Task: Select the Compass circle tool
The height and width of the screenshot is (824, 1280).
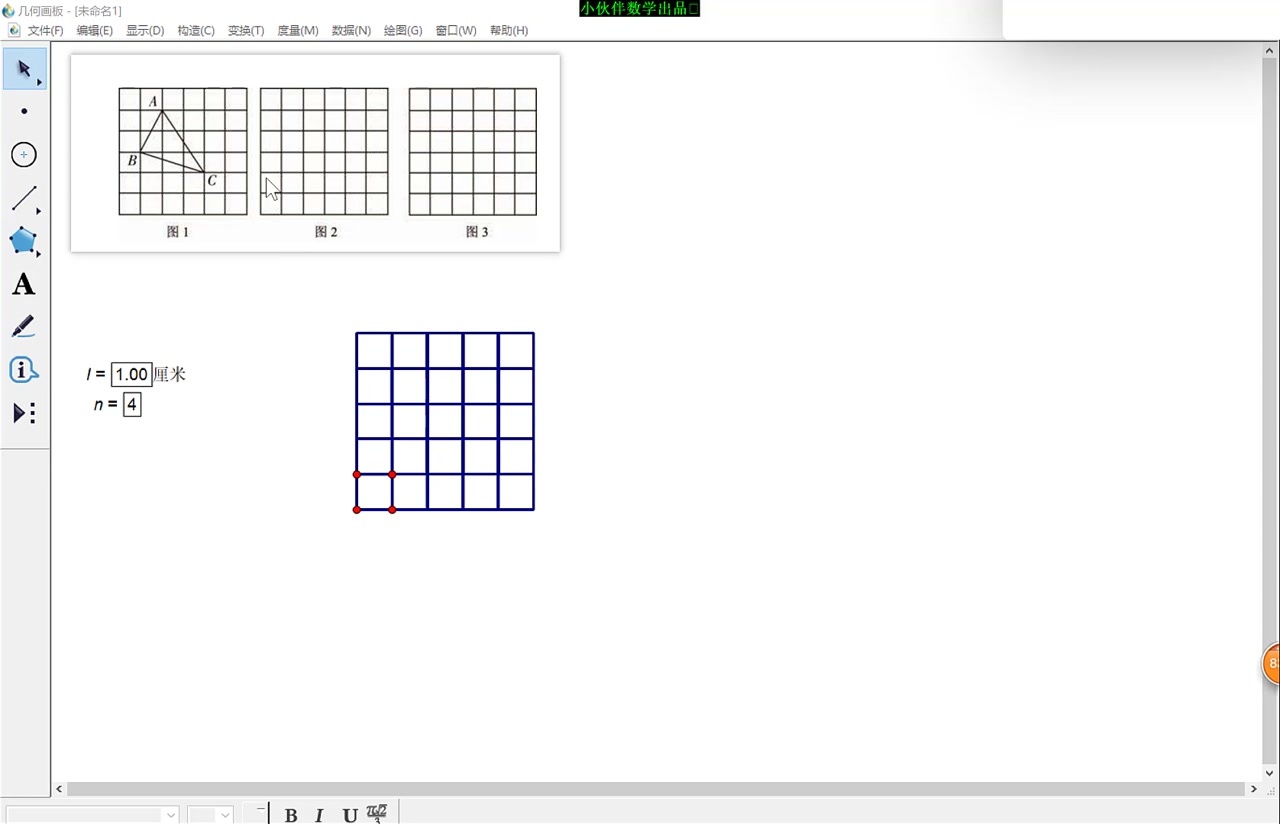Action: (24, 155)
